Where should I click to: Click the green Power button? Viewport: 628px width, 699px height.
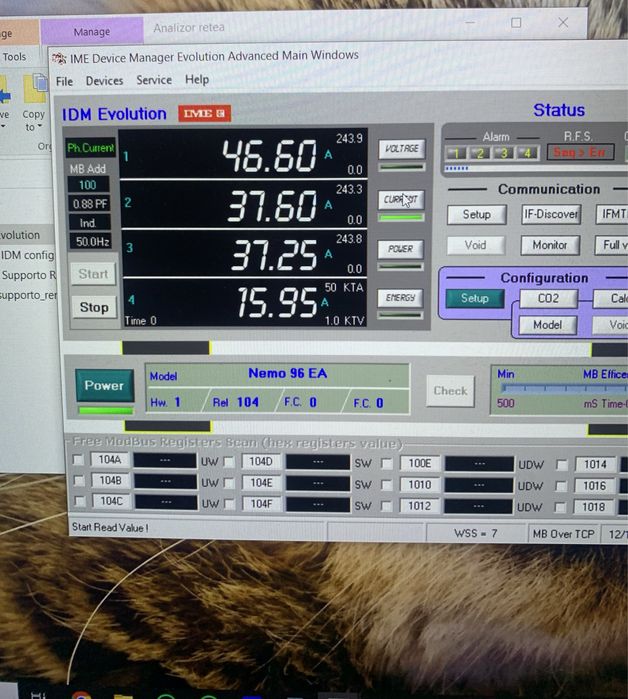pos(104,386)
